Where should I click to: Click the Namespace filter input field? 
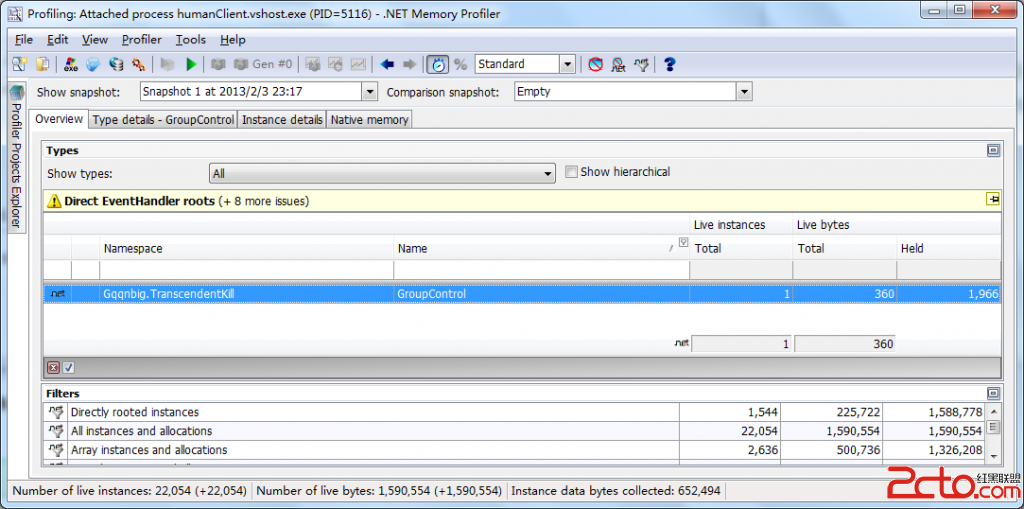coord(246,270)
